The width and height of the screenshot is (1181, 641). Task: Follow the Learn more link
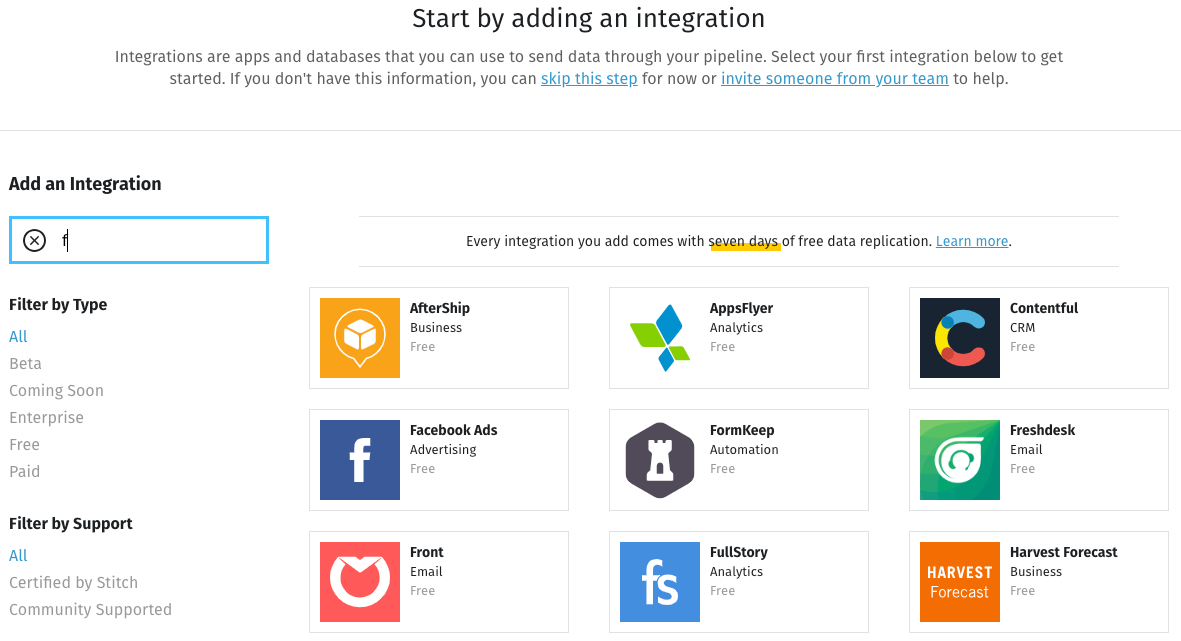(x=972, y=241)
